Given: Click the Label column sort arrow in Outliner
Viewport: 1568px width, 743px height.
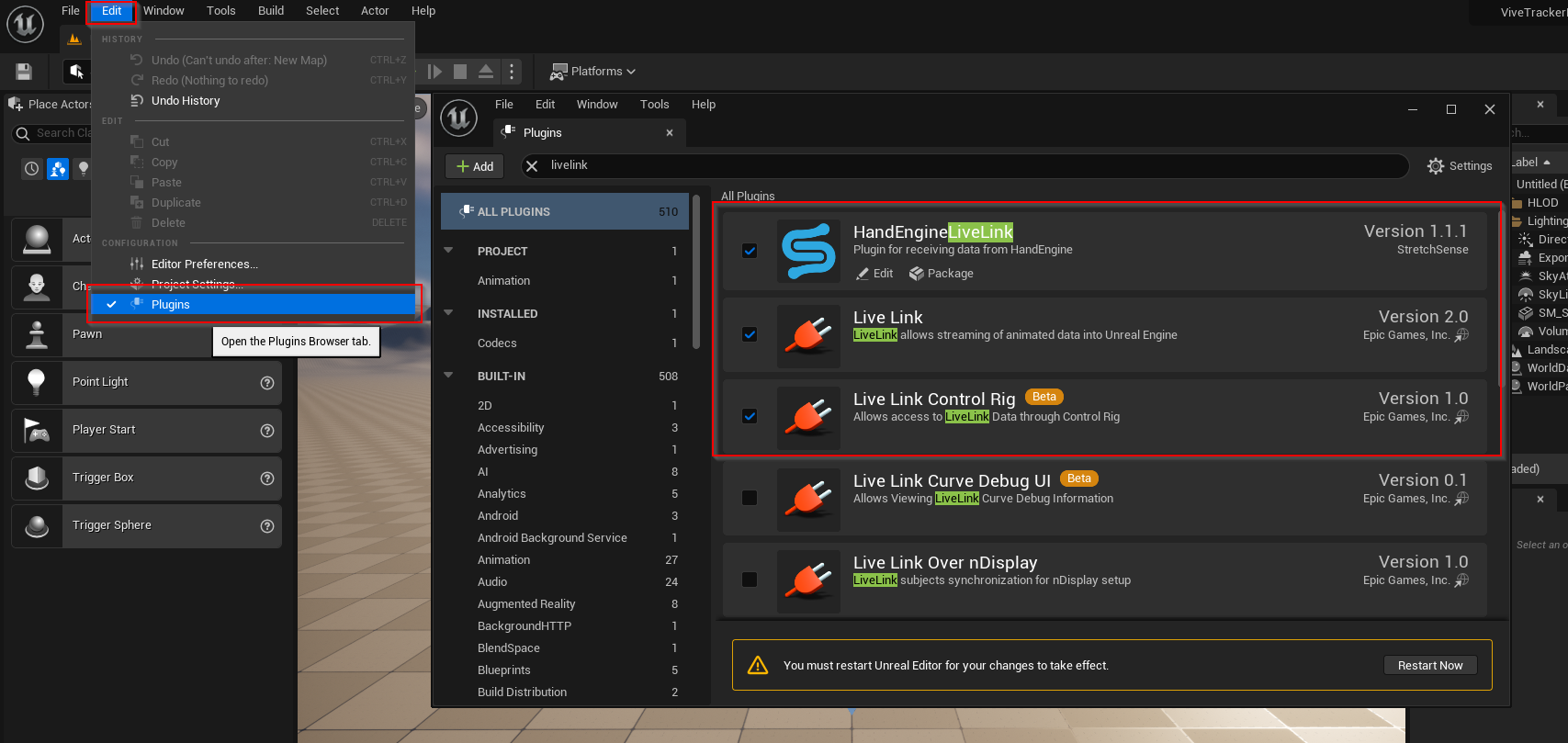Looking at the screenshot, I should [1547, 163].
